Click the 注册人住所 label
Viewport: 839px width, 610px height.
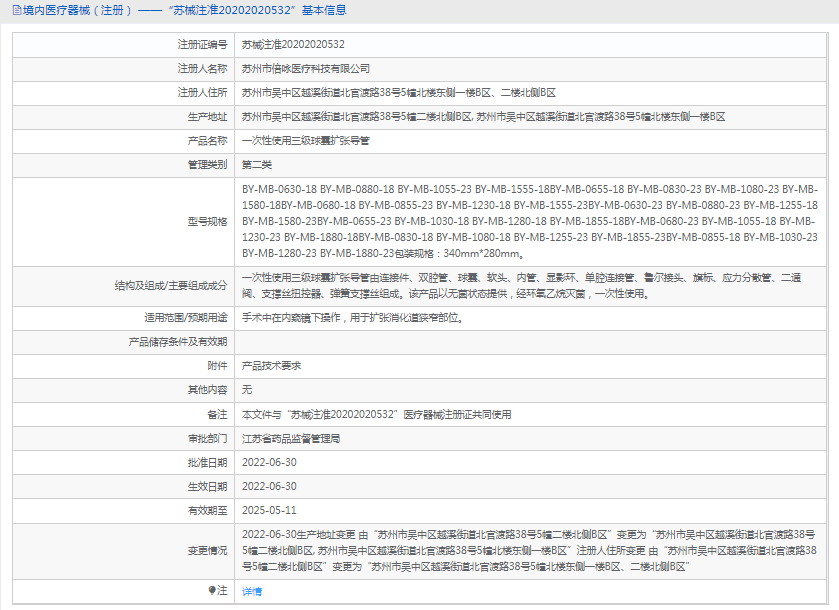[x=202, y=93]
